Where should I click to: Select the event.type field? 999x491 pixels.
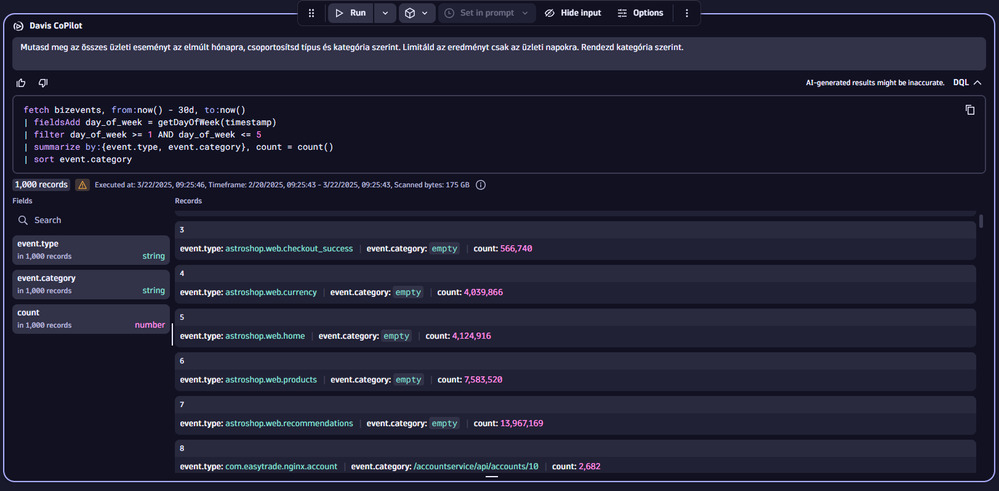pyautogui.click(x=90, y=250)
